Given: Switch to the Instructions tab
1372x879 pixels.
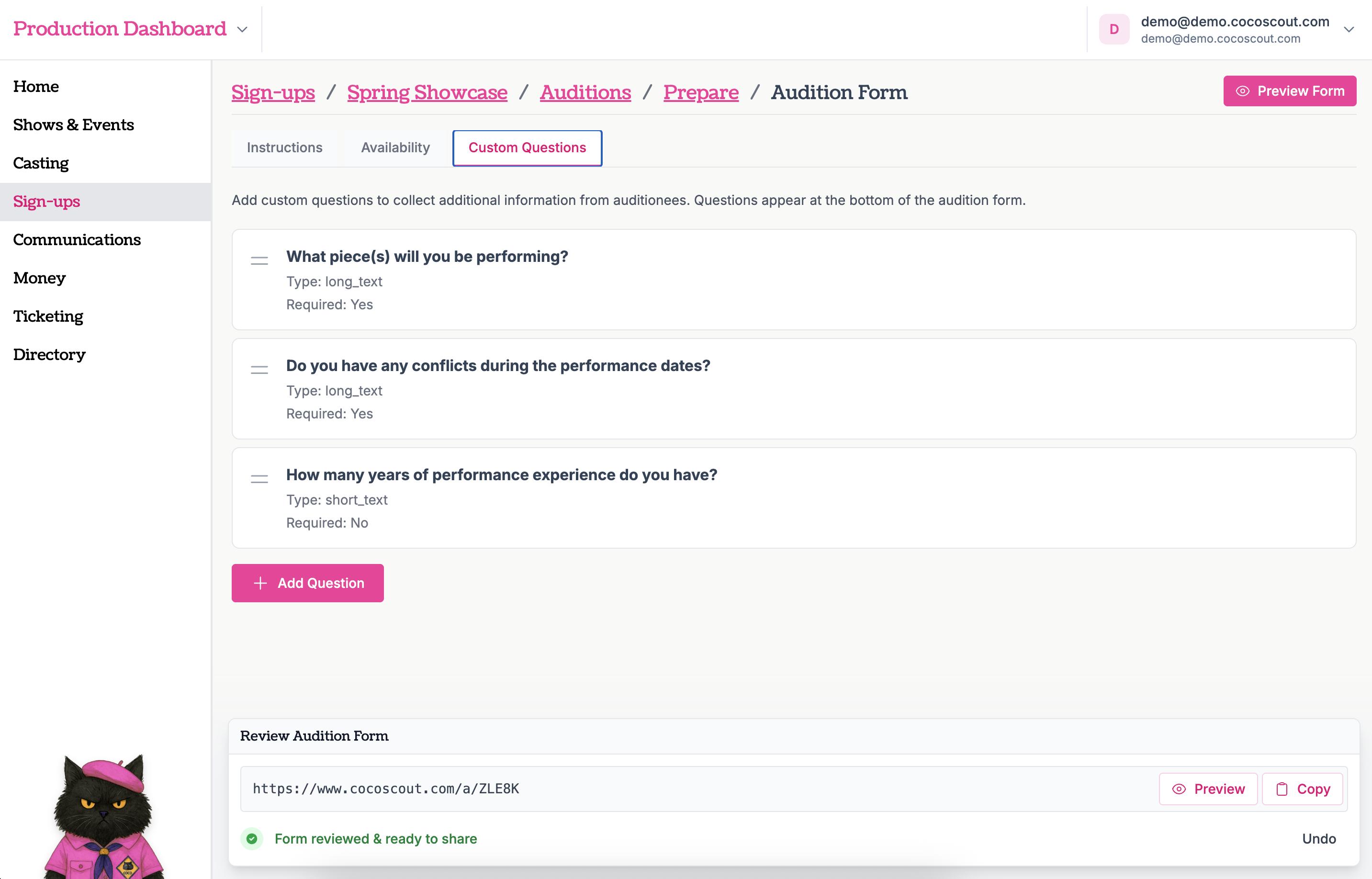Looking at the screenshot, I should tap(284, 147).
